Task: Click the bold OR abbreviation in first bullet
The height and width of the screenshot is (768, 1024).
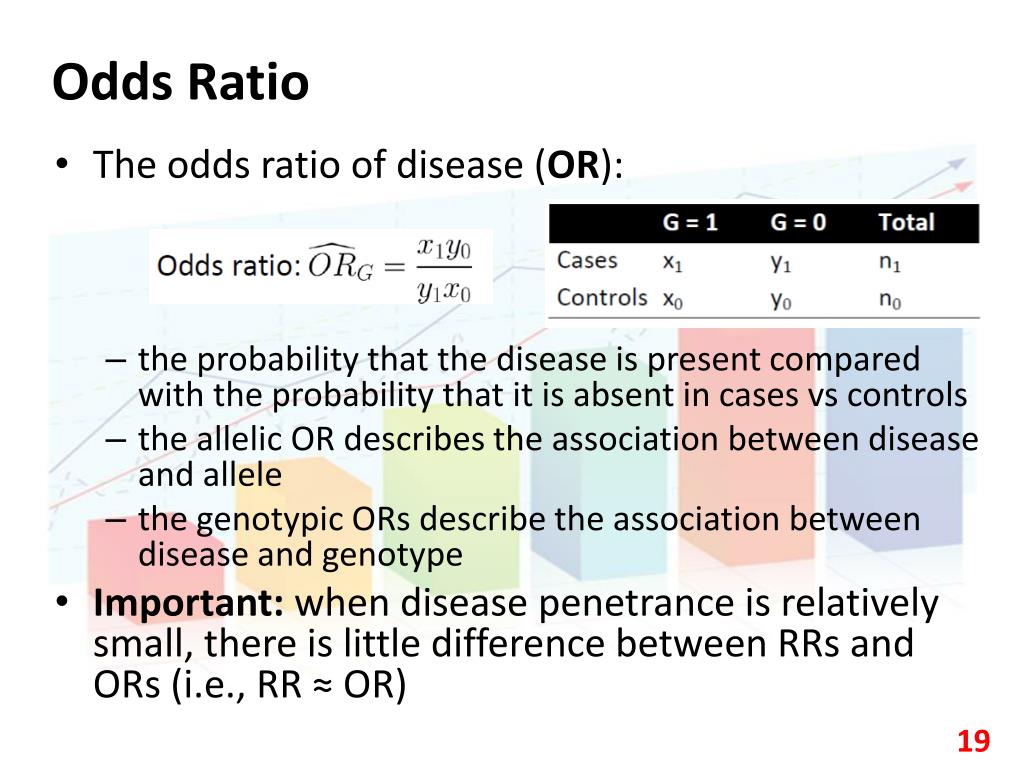Action: pyautogui.click(x=573, y=165)
